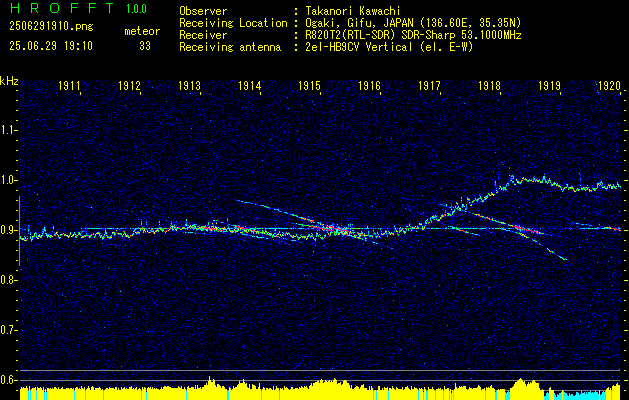Click the 1911 time marker

point(69,86)
